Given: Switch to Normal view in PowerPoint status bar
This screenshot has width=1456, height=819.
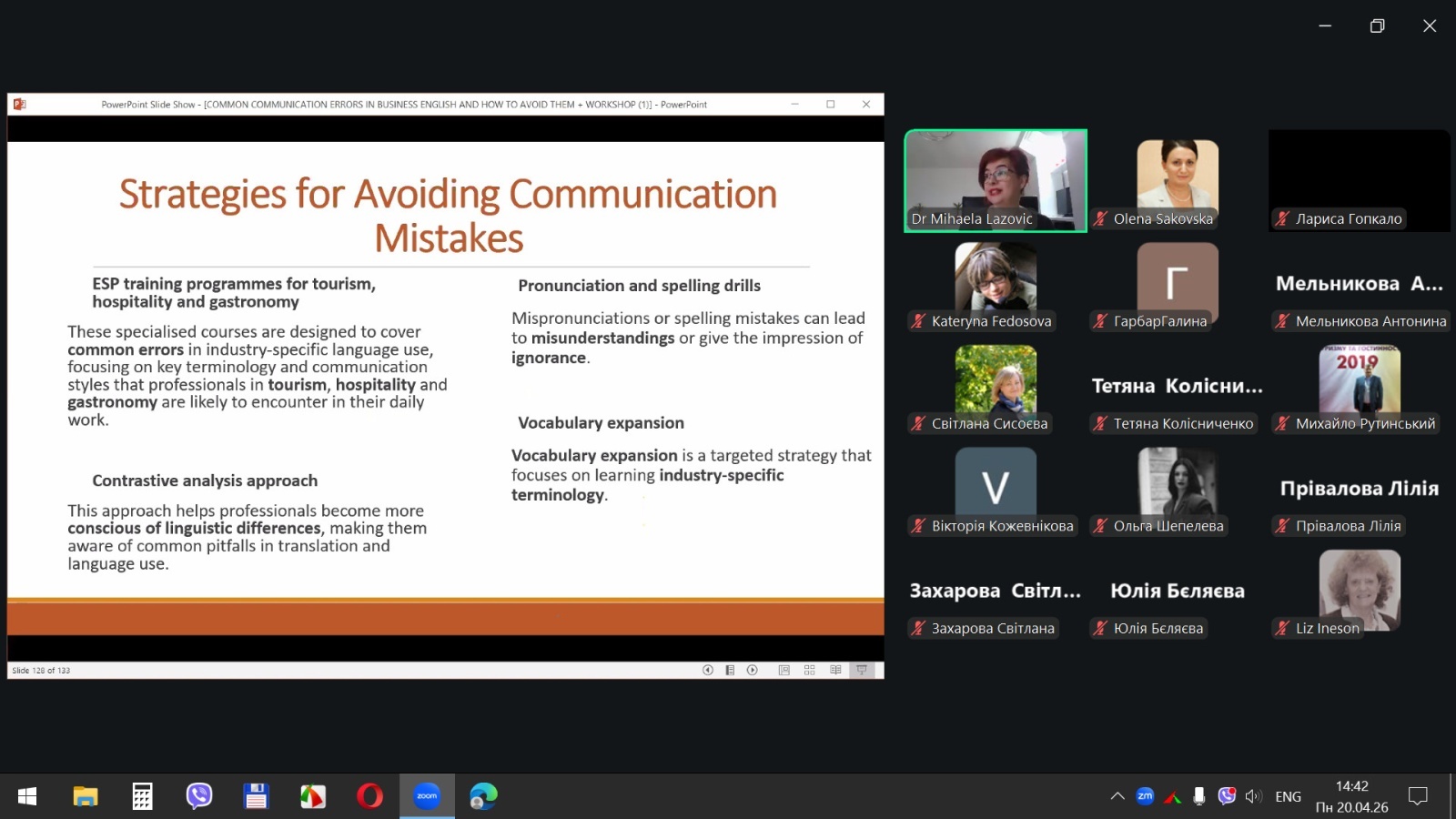Looking at the screenshot, I should 784,670.
